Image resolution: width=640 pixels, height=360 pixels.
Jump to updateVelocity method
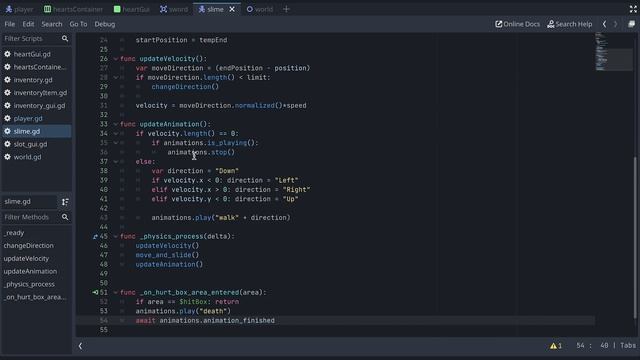[26, 258]
